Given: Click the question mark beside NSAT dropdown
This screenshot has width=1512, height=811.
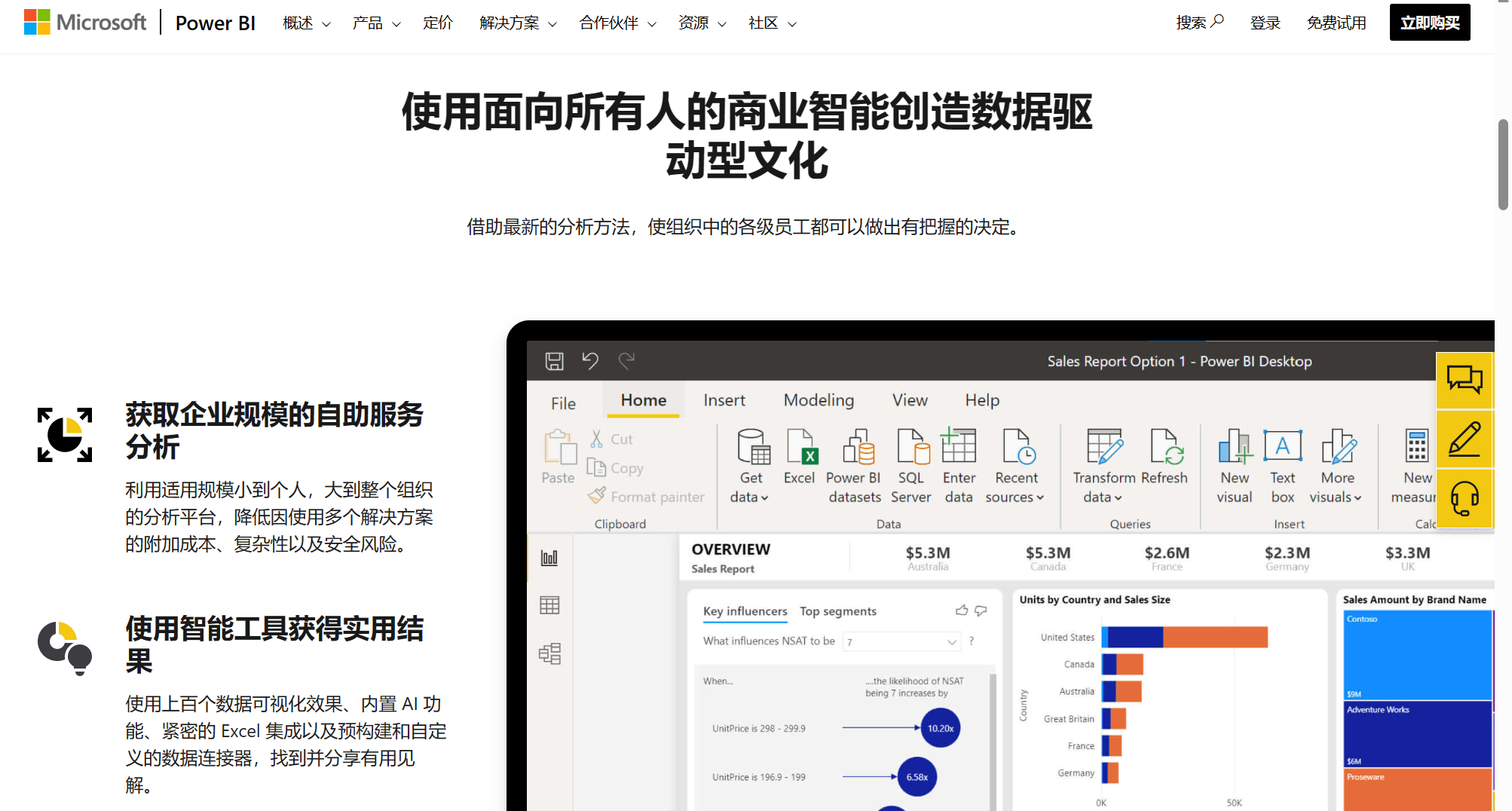Looking at the screenshot, I should (972, 641).
